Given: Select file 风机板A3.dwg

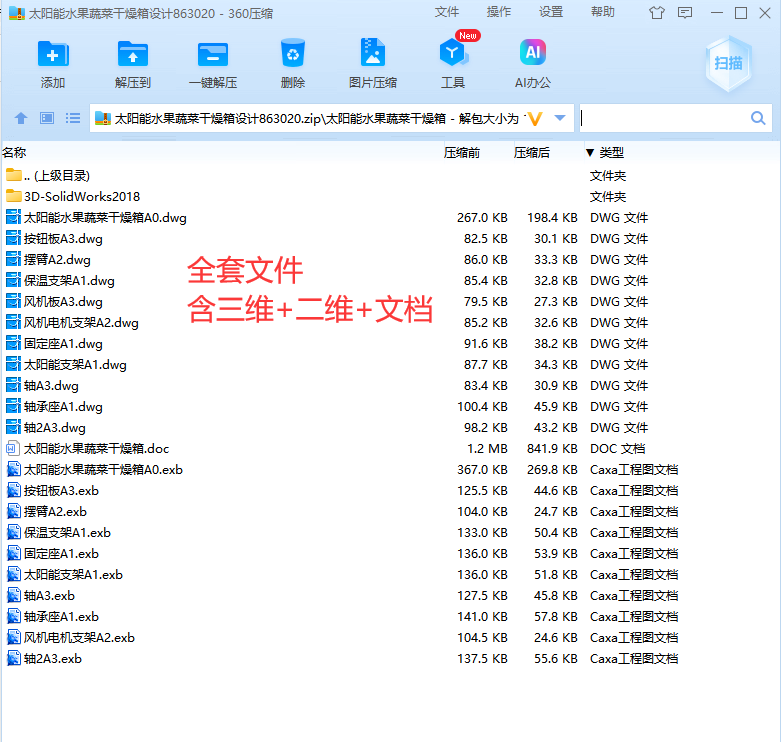Looking at the screenshot, I should click(x=63, y=301).
